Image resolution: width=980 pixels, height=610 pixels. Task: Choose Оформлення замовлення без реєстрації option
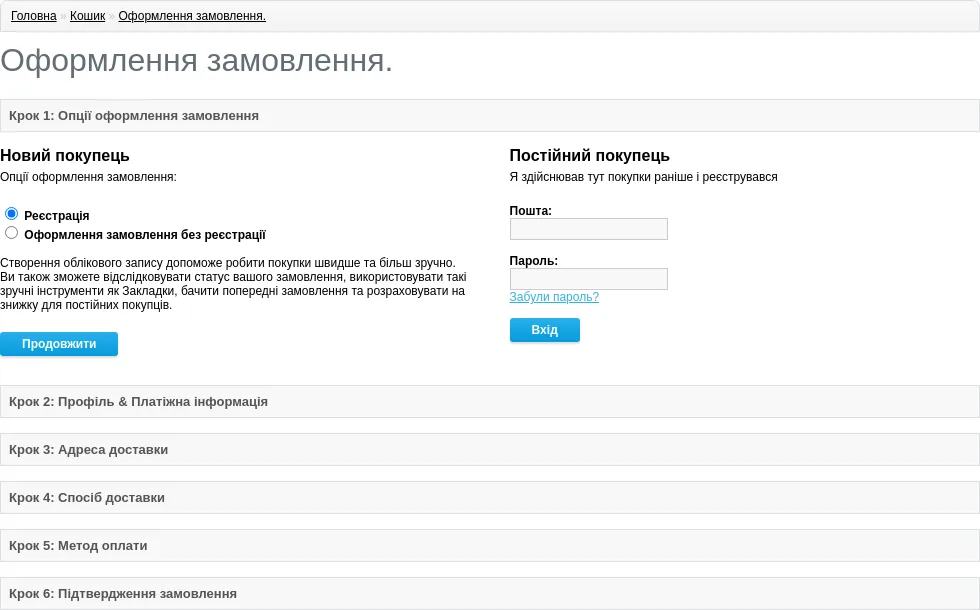11,233
